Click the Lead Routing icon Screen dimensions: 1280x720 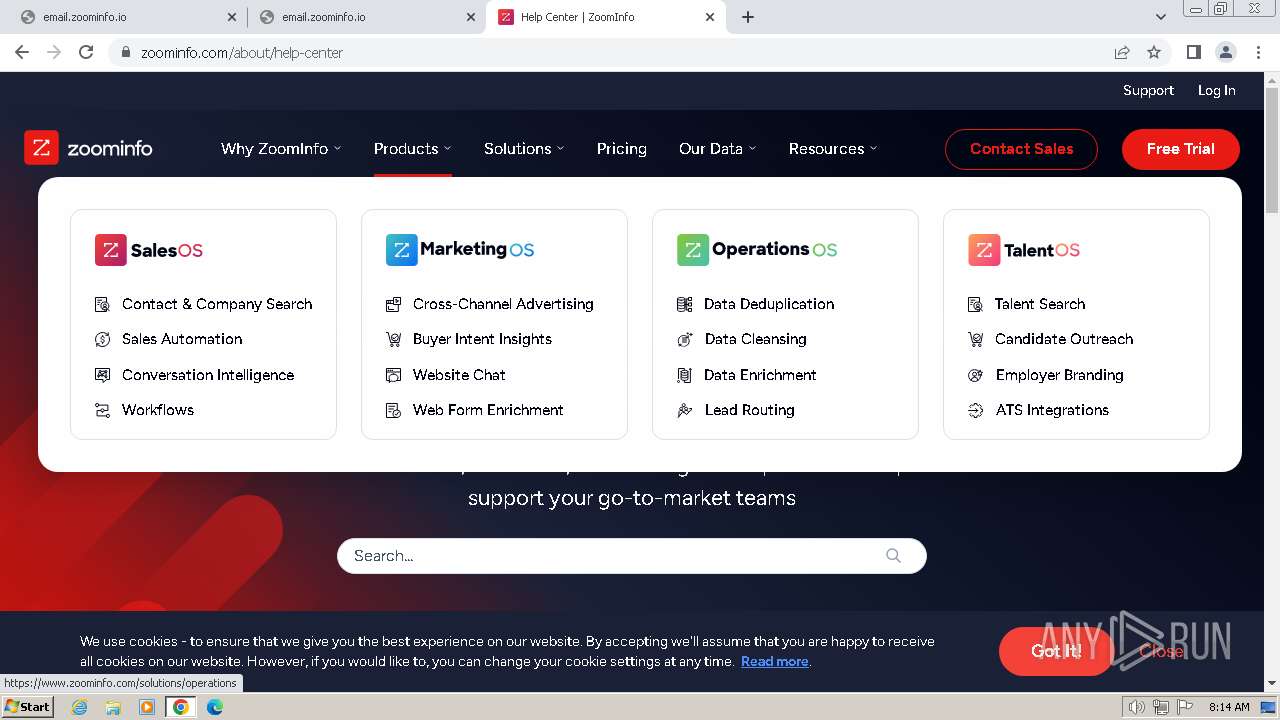[684, 410]
